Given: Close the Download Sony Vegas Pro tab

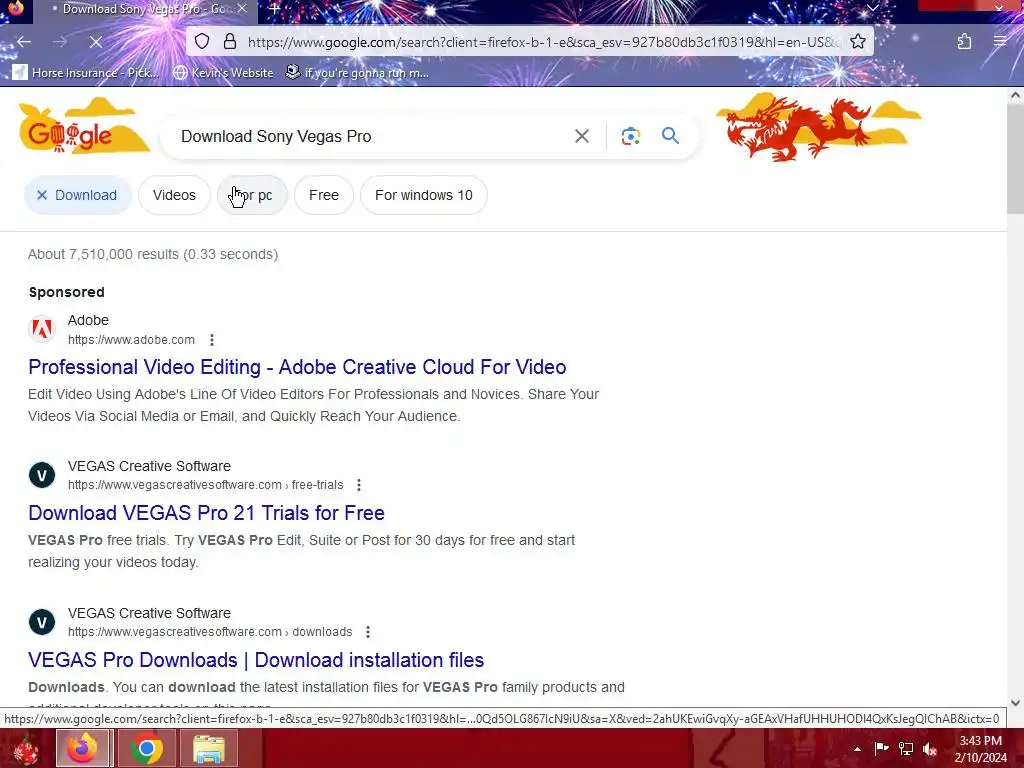Looking at the screenshot, I should point(242,8).
